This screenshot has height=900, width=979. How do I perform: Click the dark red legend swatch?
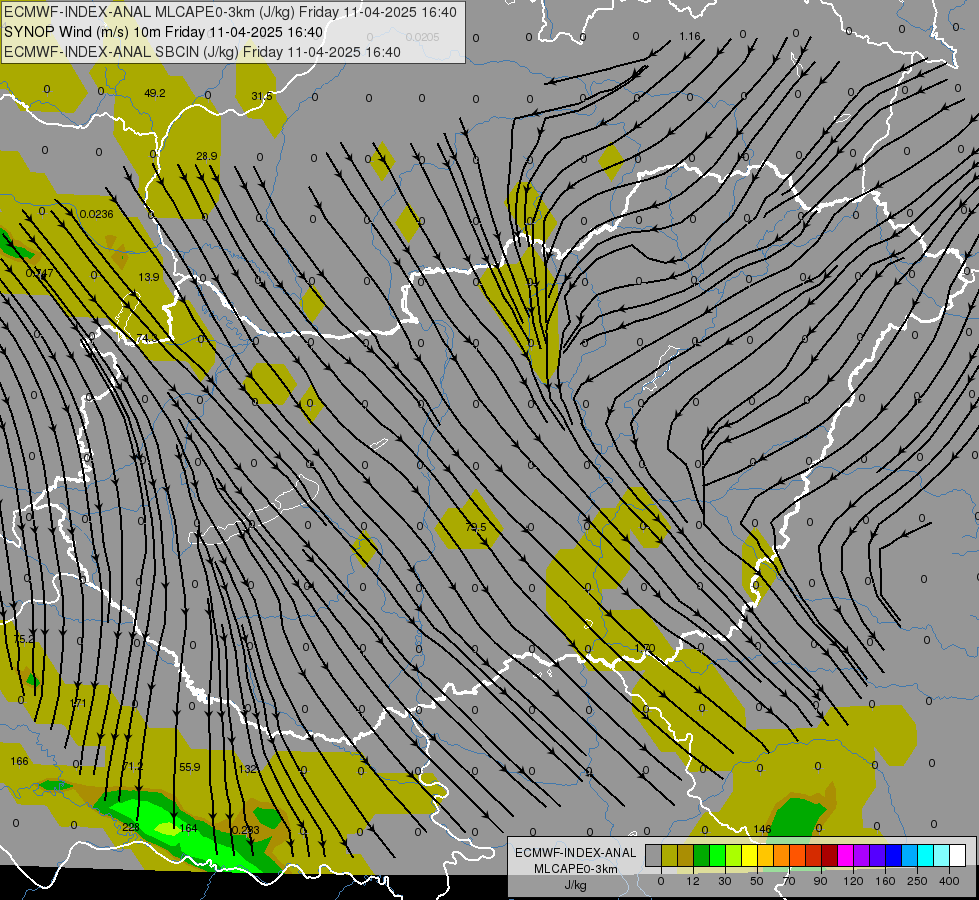830,855
